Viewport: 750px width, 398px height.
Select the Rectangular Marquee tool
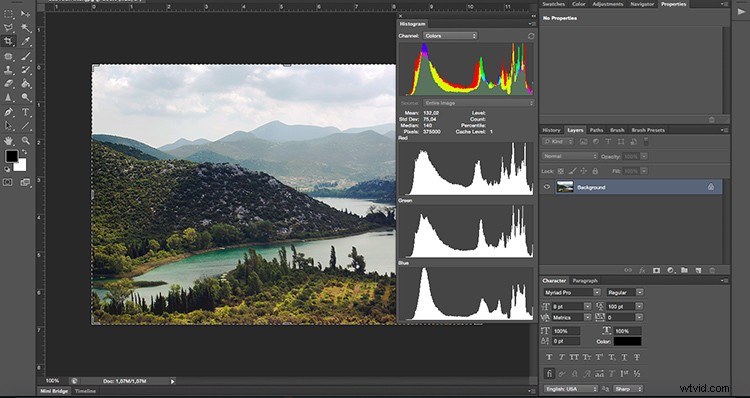9,14
